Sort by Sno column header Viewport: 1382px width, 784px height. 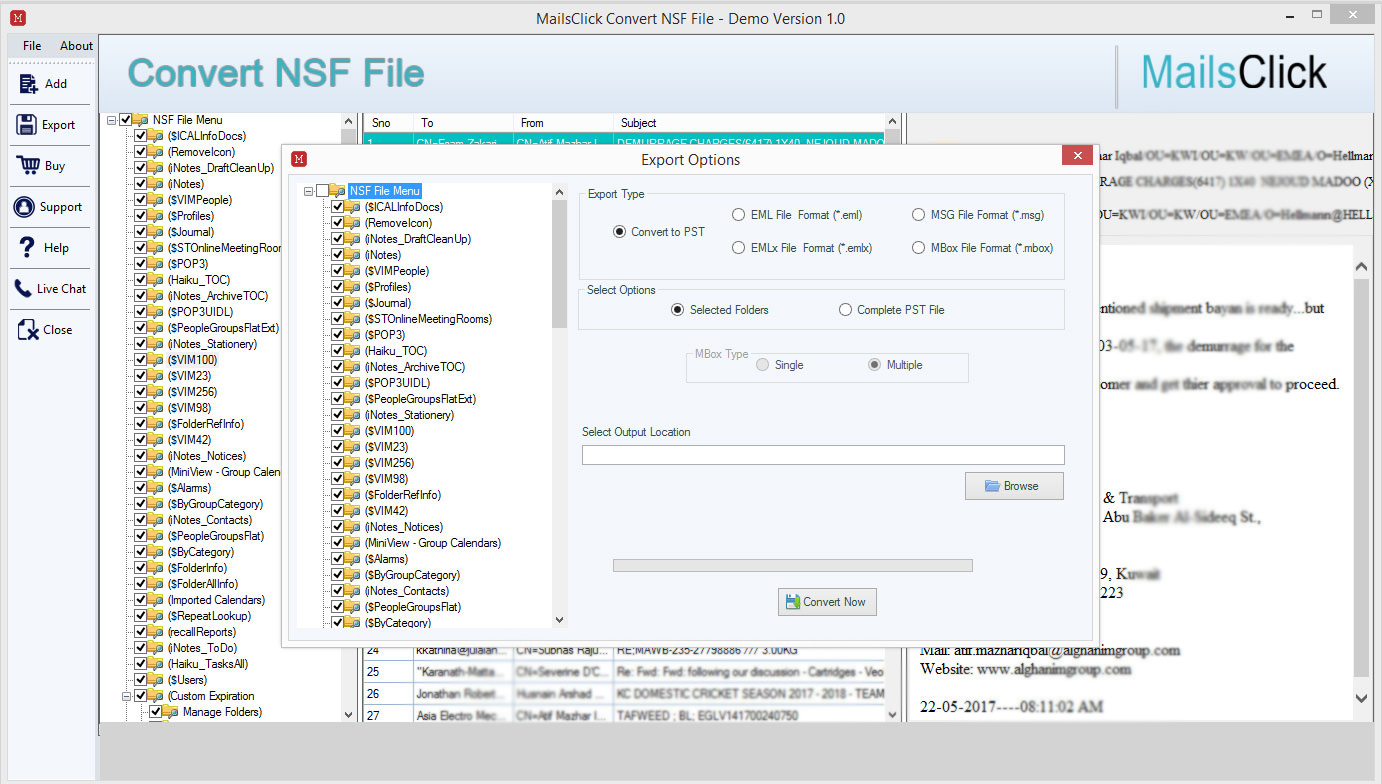coord(388,123)
